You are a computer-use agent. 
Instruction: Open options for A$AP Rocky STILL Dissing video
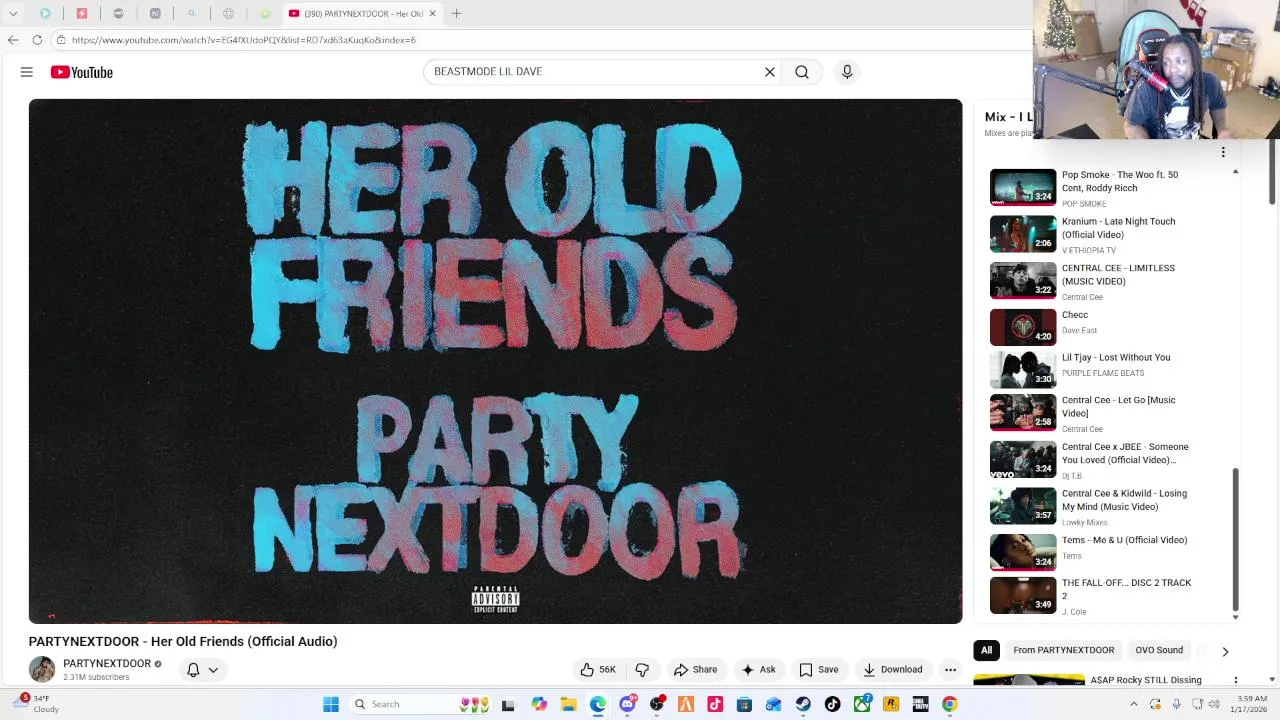(1236, 680)
